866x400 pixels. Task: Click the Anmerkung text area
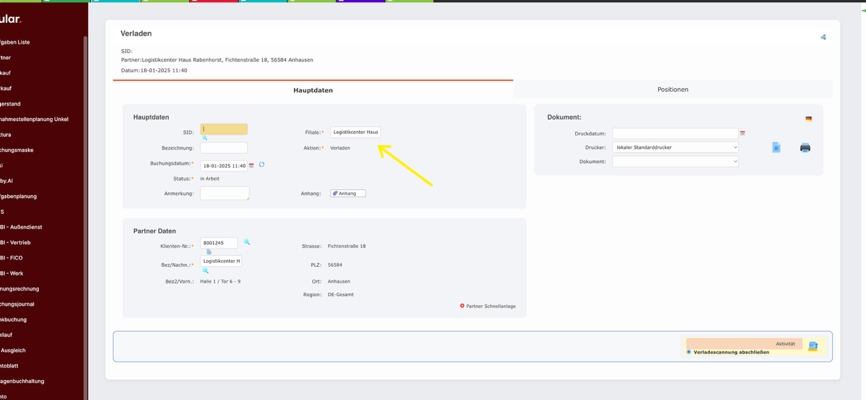(x=224, y=193)
